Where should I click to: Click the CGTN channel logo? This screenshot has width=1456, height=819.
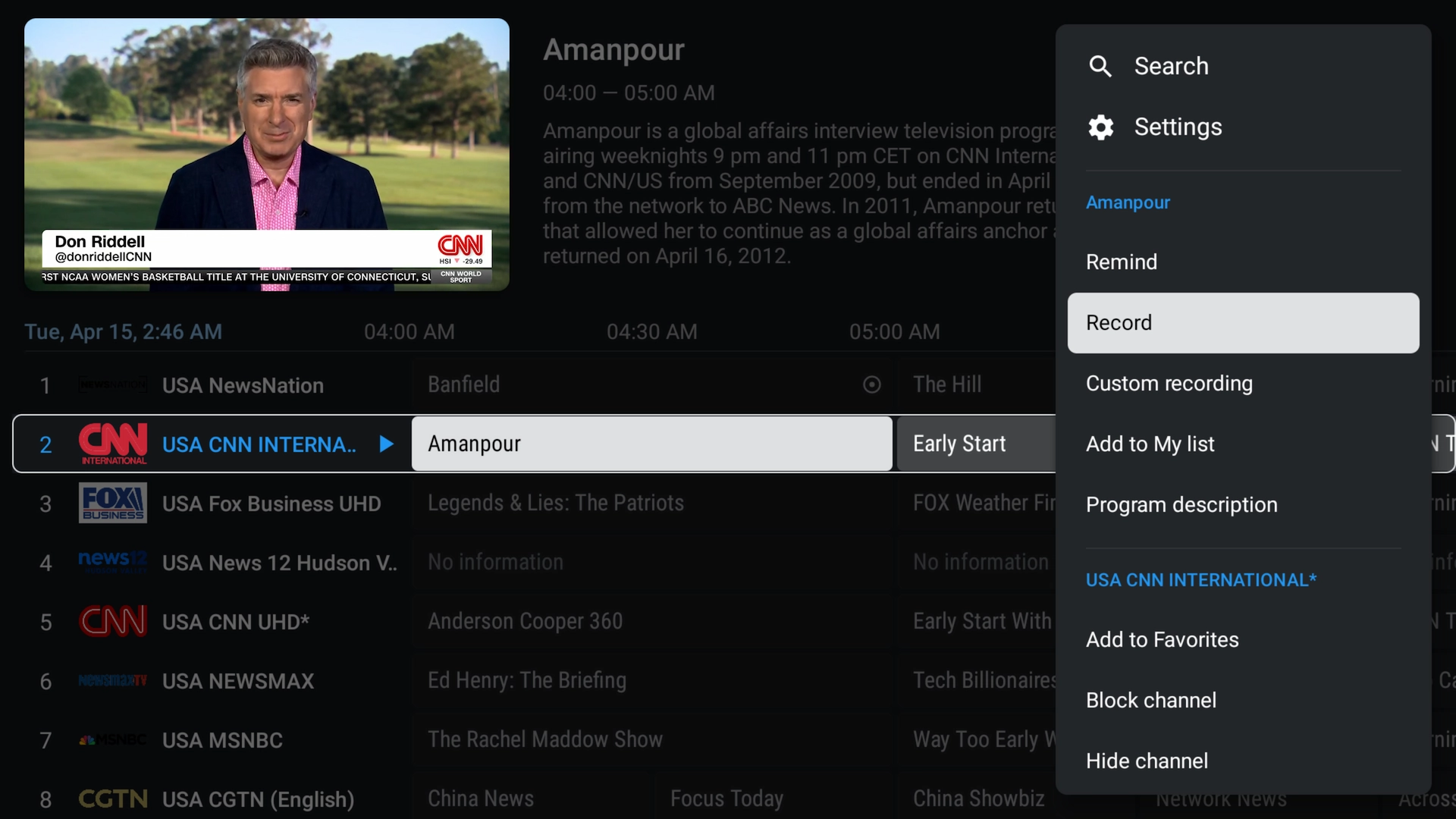[113, 799]
